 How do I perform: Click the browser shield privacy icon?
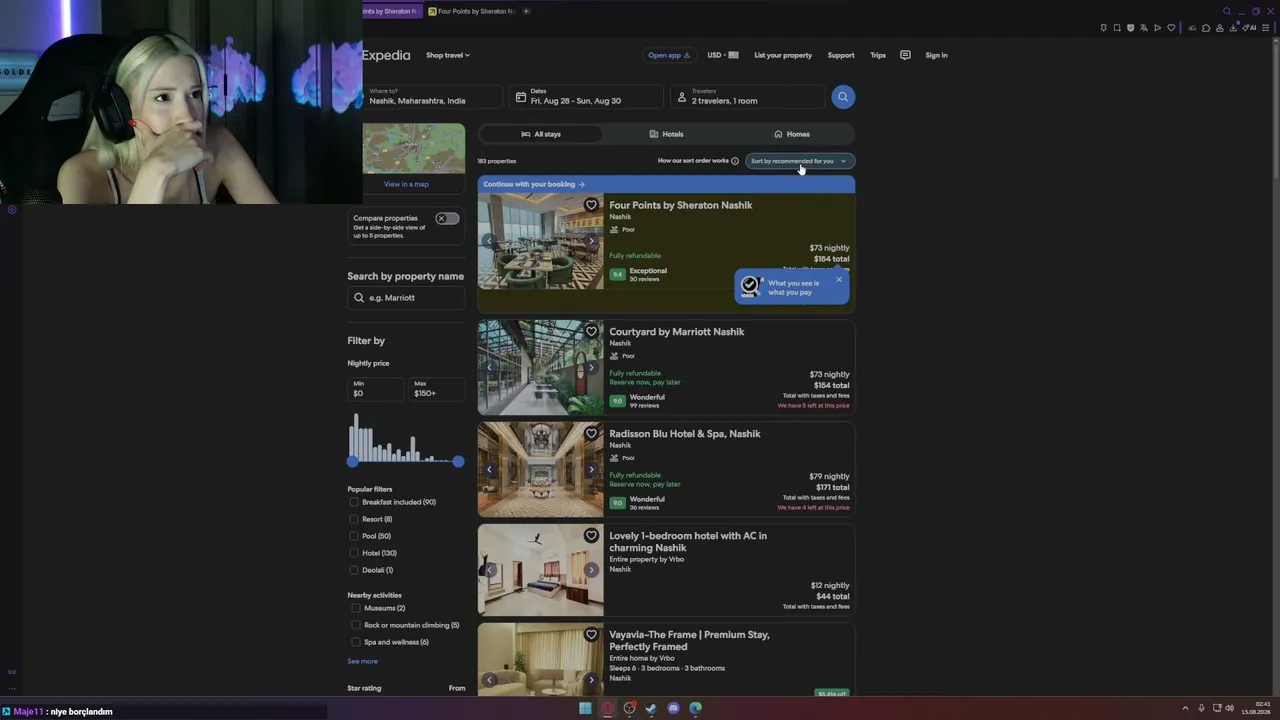(1130, 28)
